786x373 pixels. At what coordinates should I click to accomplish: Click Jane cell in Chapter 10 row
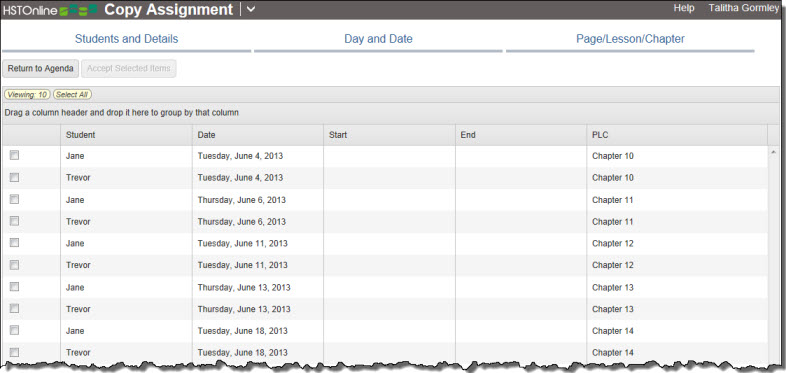[x=126, y=156]
